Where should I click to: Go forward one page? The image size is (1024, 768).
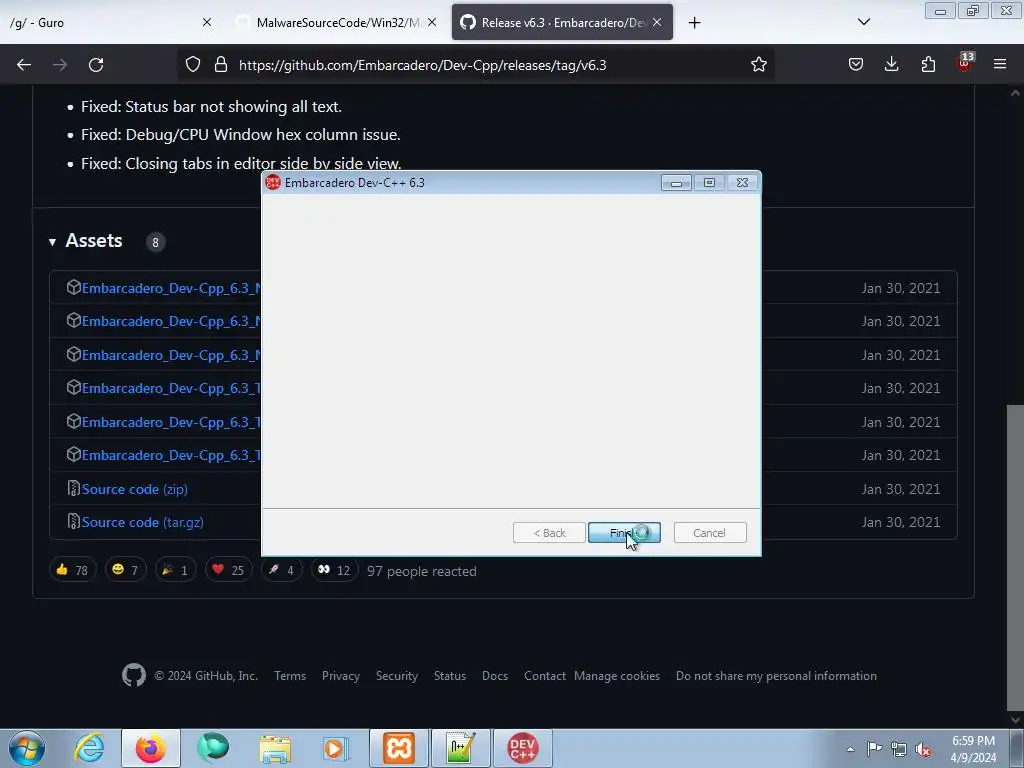(x=60, y=65)
